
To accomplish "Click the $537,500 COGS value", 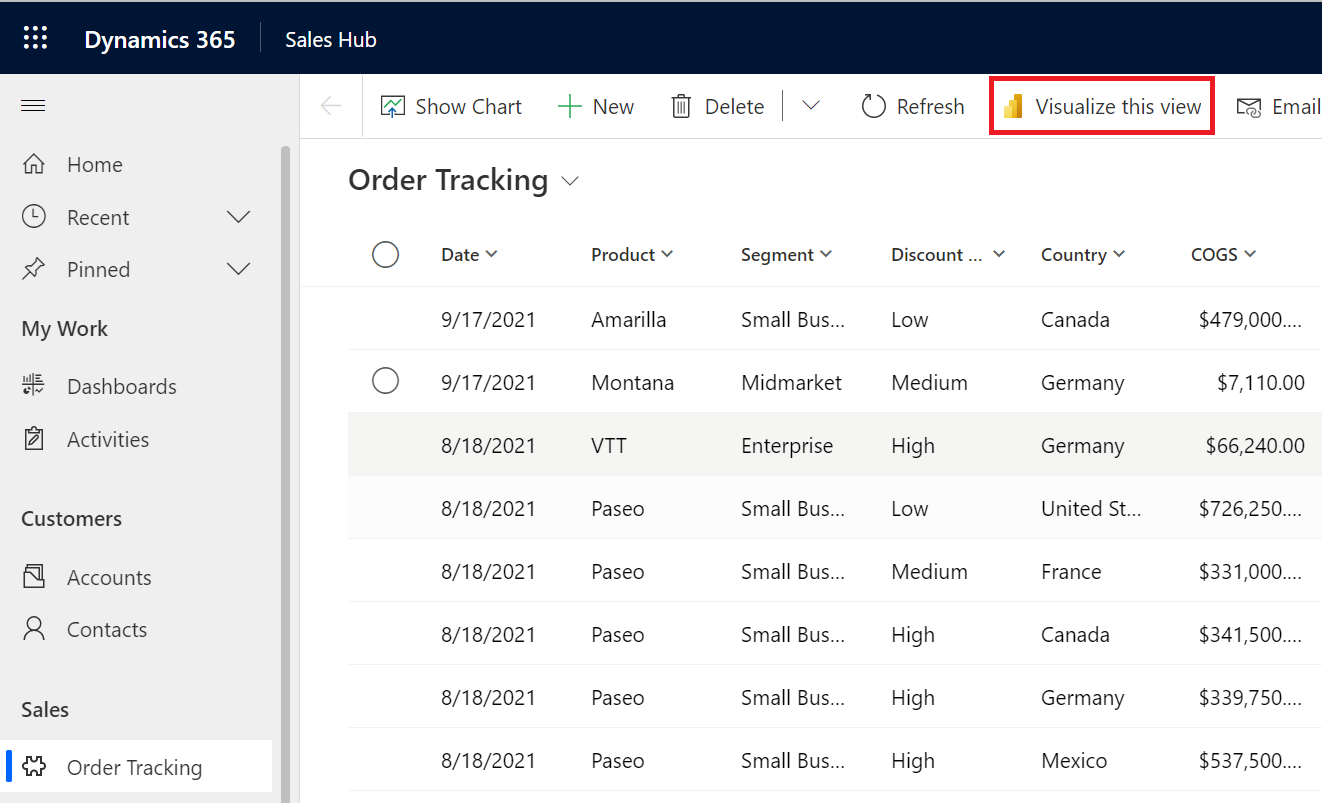I will [1250, 760].
